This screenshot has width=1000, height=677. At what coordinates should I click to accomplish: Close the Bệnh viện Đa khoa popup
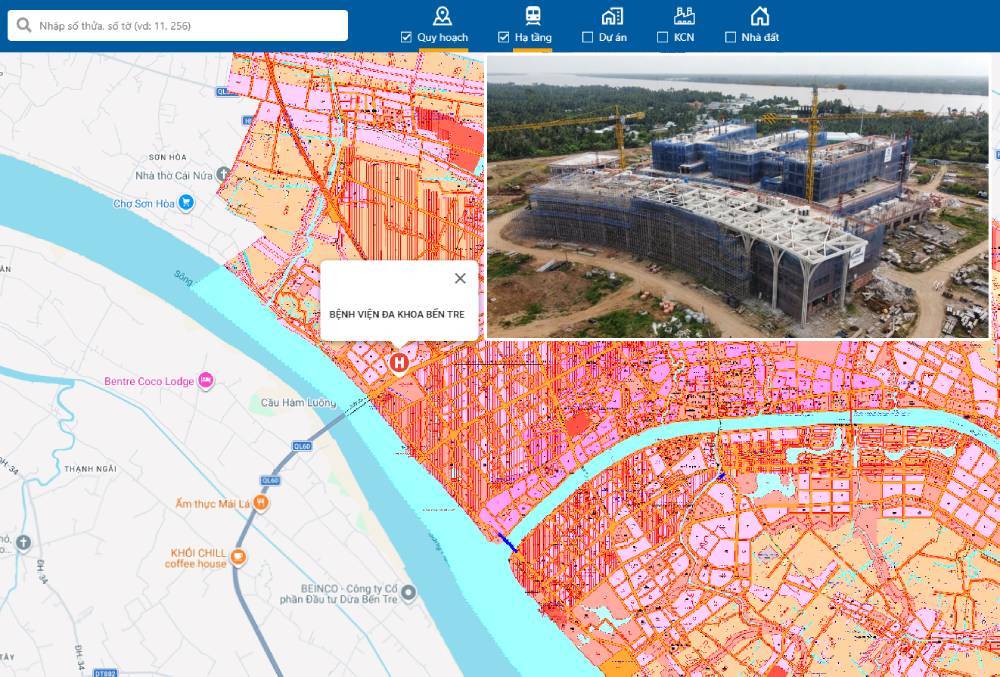click(460, 278)
